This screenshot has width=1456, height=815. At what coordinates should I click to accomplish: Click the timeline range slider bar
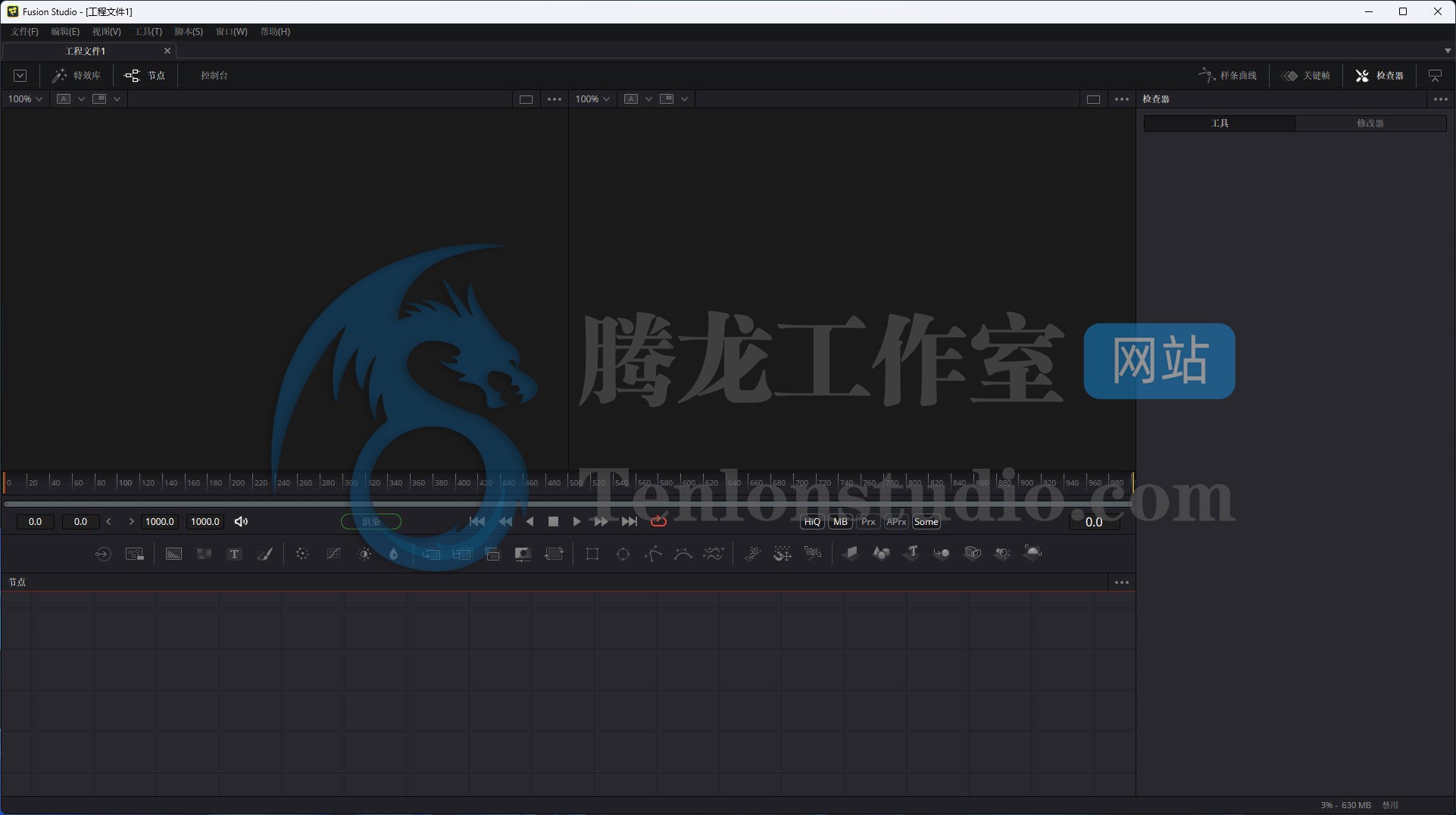(567, 504)
